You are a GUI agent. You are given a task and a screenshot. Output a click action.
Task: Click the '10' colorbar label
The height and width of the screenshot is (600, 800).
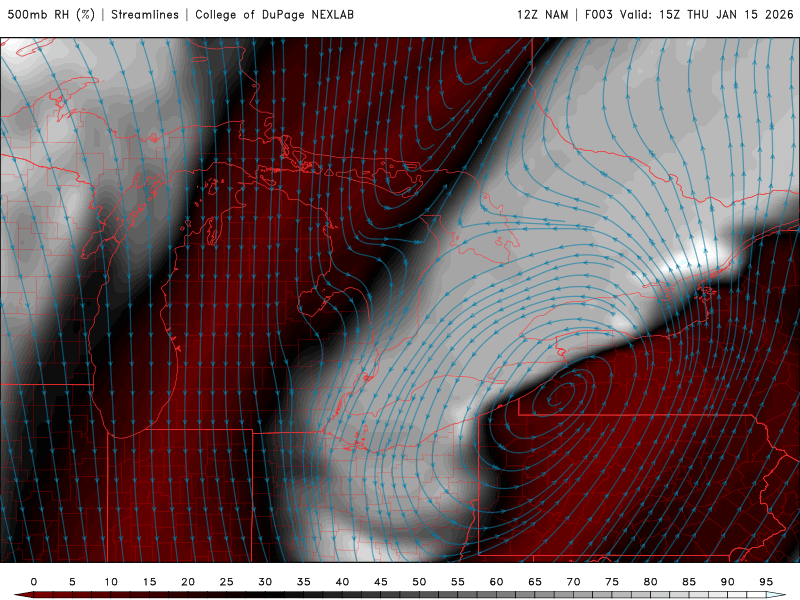tap(111, 582)
